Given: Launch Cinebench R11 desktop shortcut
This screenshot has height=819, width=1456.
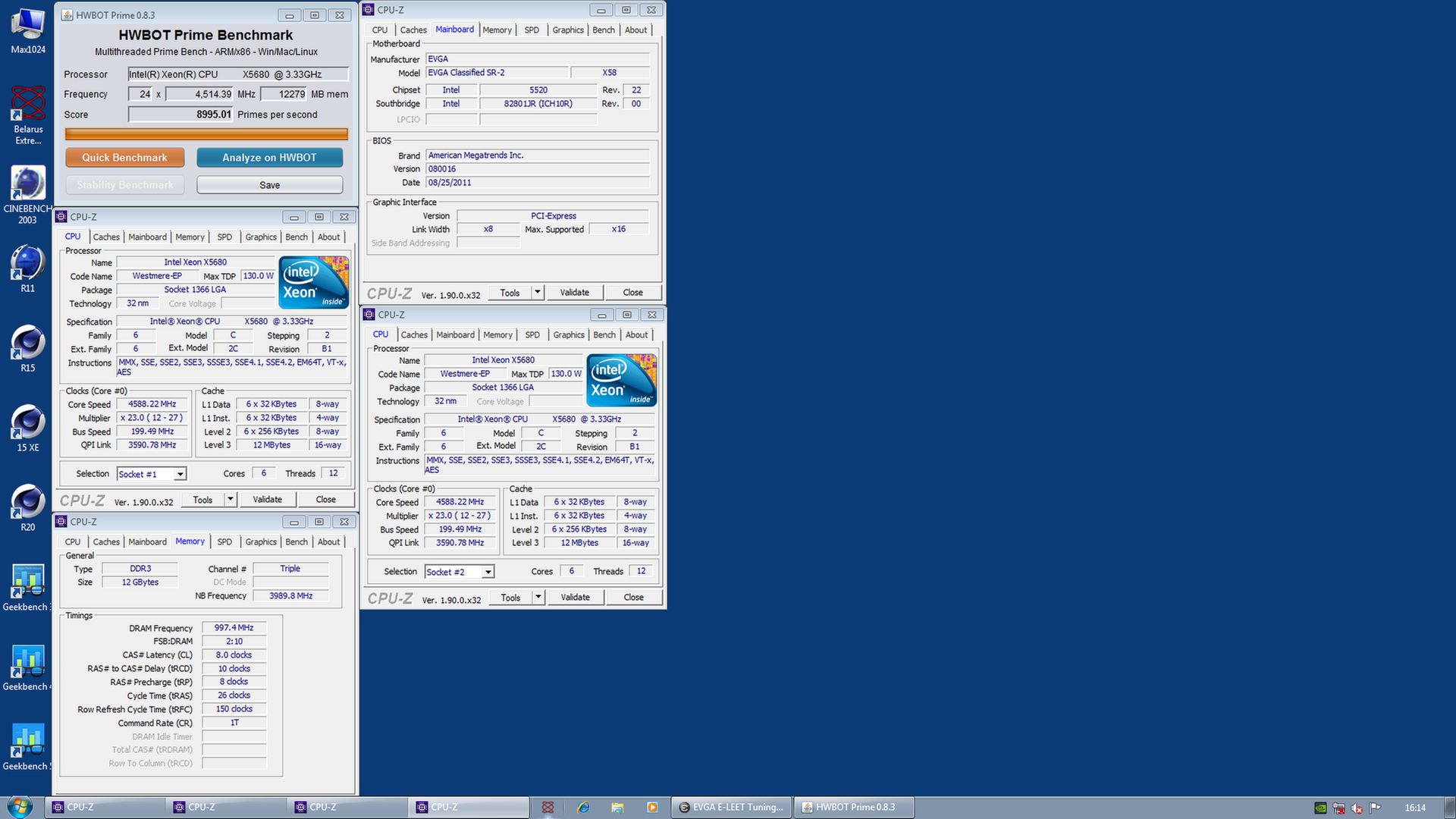Looking at the screenshot, I should pyautogui.click(x=28, y=269).
